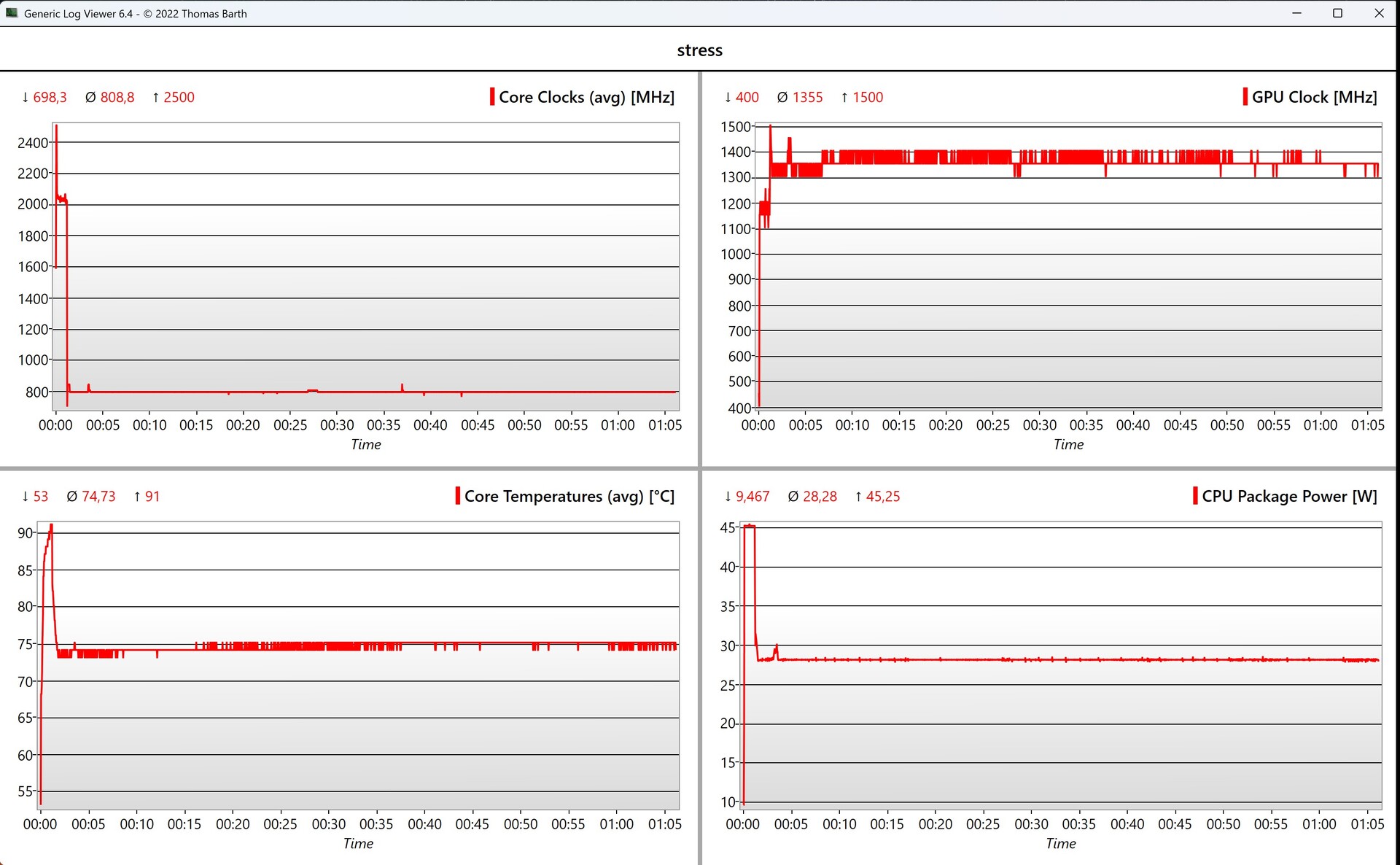Click the CPU Package Power [W] title
The image size is (1400, 865).
click(x=1289, y=496)
